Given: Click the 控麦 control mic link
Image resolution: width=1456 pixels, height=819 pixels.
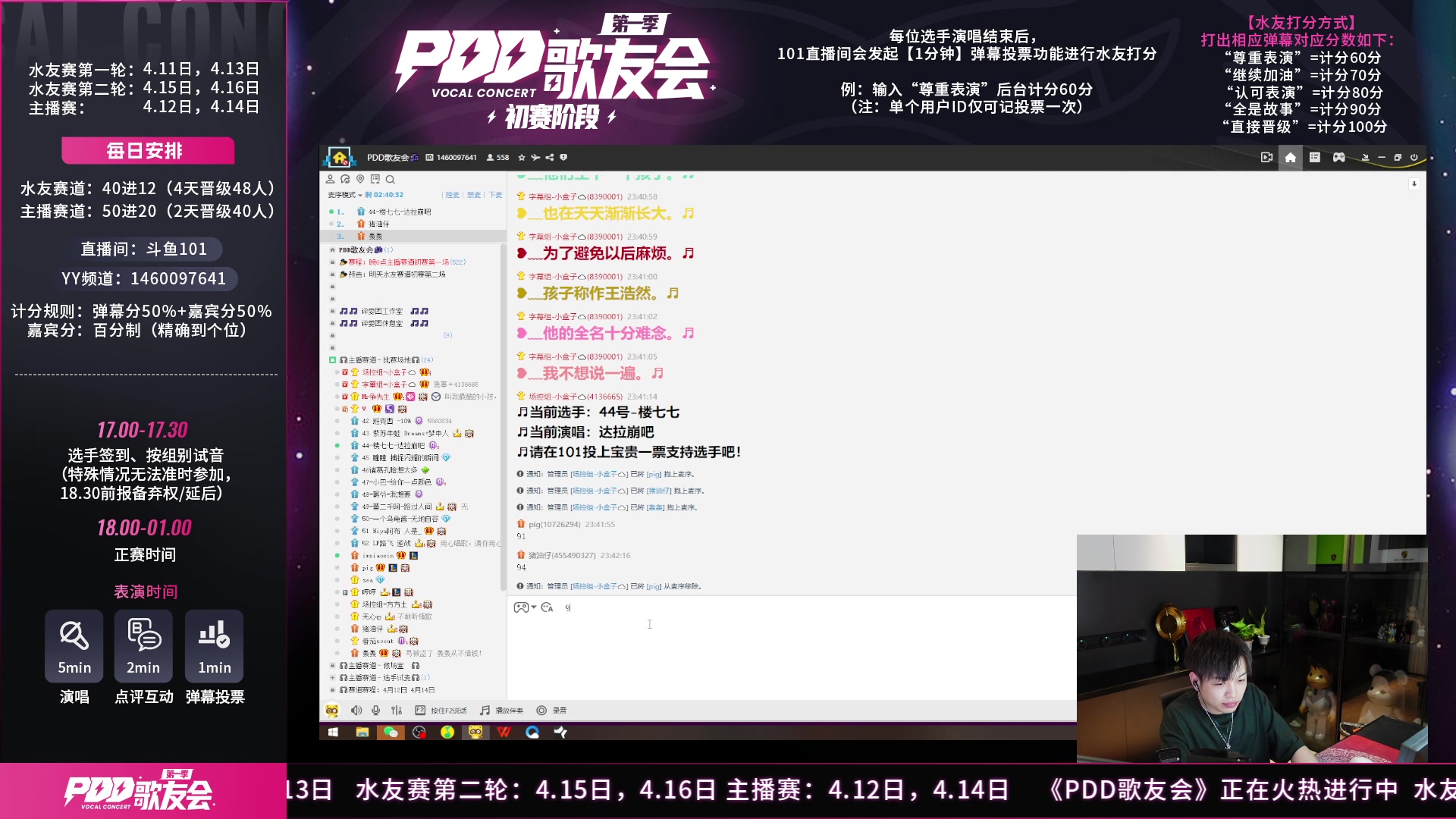Looking at the screenshot, I should pyautogui.click(x=453, y=195).
